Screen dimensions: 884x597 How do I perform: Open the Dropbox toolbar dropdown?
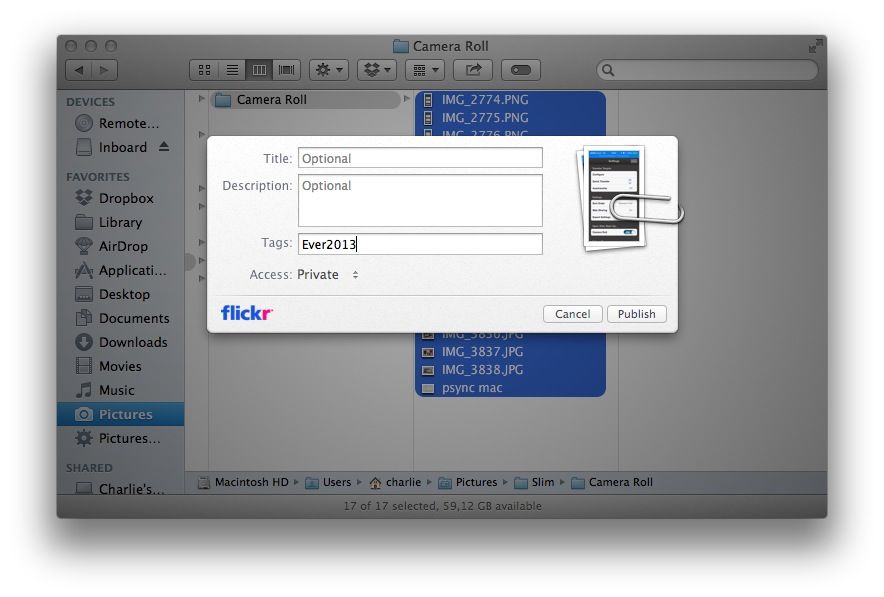(x=376, y=70)
